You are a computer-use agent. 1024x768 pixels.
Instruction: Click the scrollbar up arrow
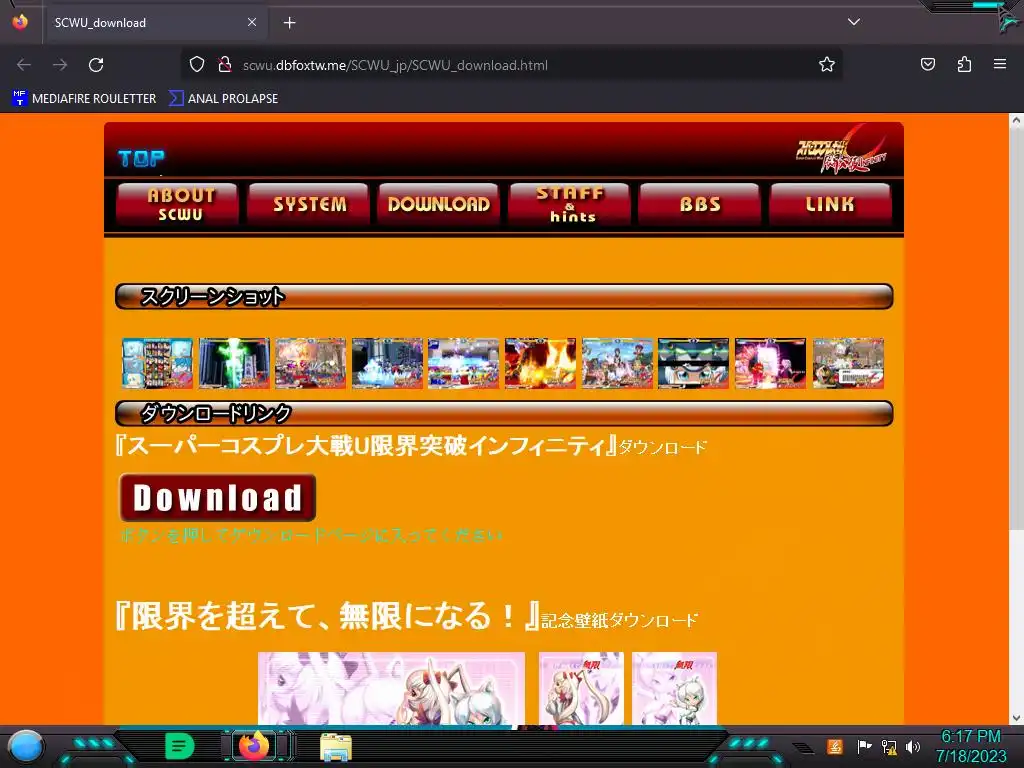(1016, 120)
